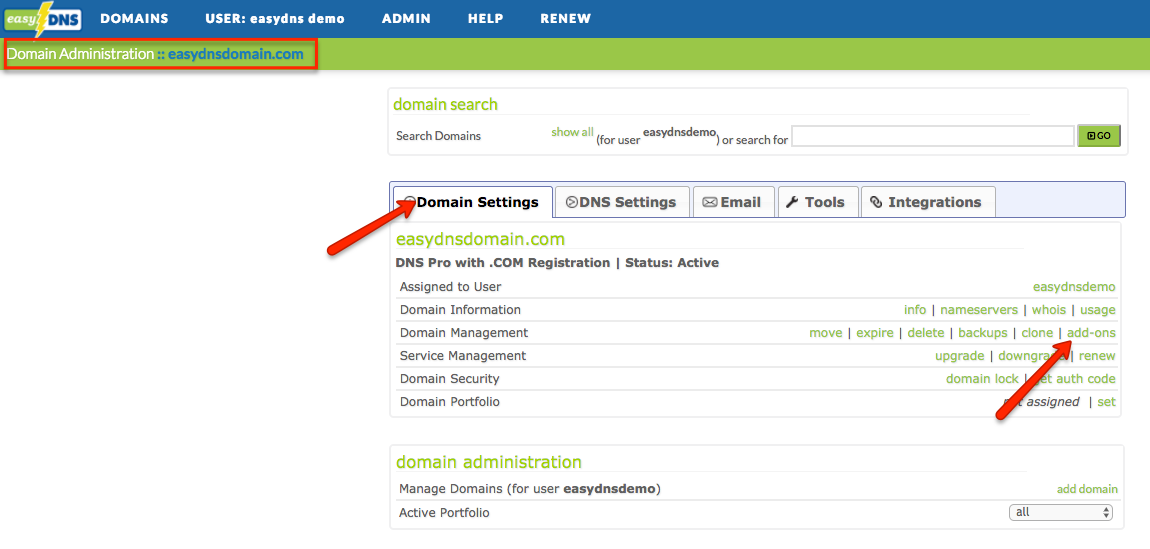1150x549 pixels.
Task: Click the expire domain link
Action: (875, 333)
